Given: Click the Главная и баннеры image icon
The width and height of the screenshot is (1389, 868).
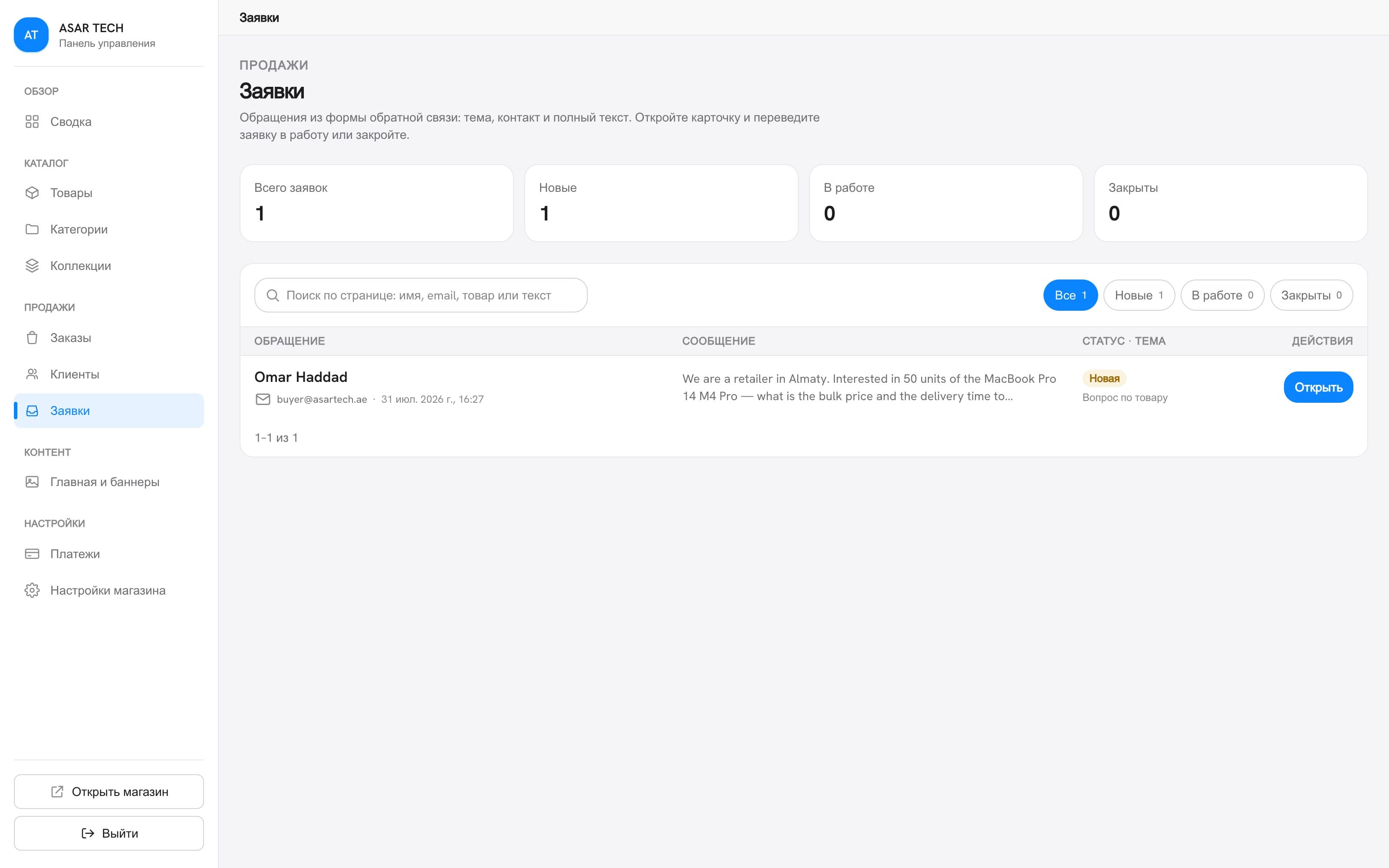Looking at the screenshot, I should click(32, 482).
